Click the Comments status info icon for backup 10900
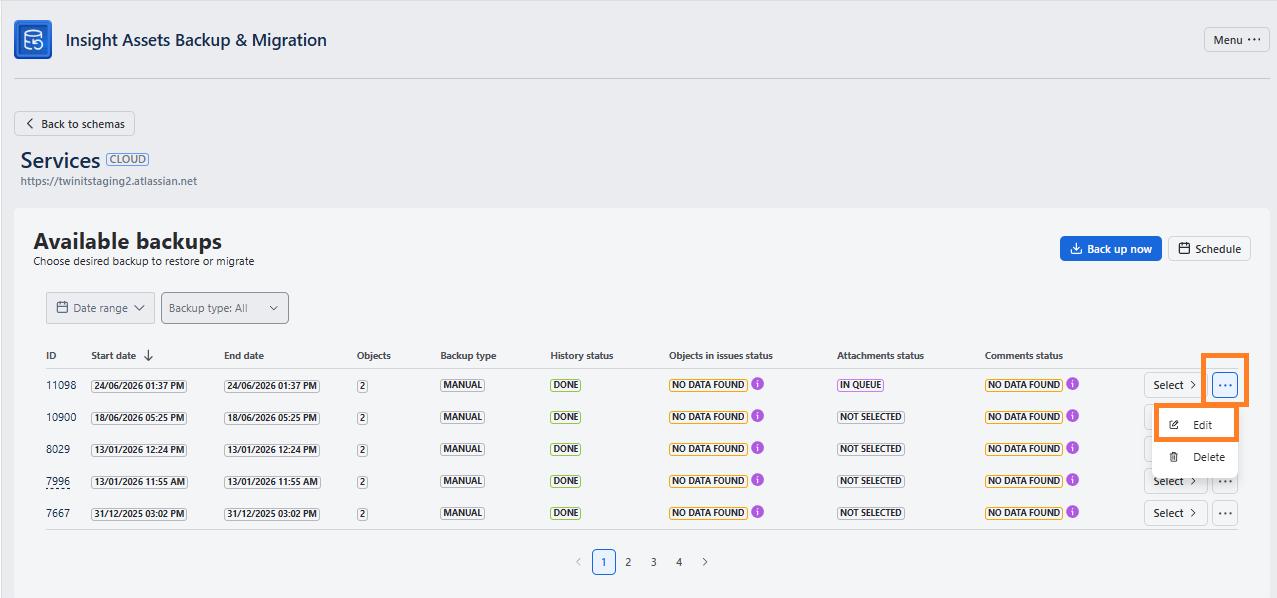 [1072, 416]
